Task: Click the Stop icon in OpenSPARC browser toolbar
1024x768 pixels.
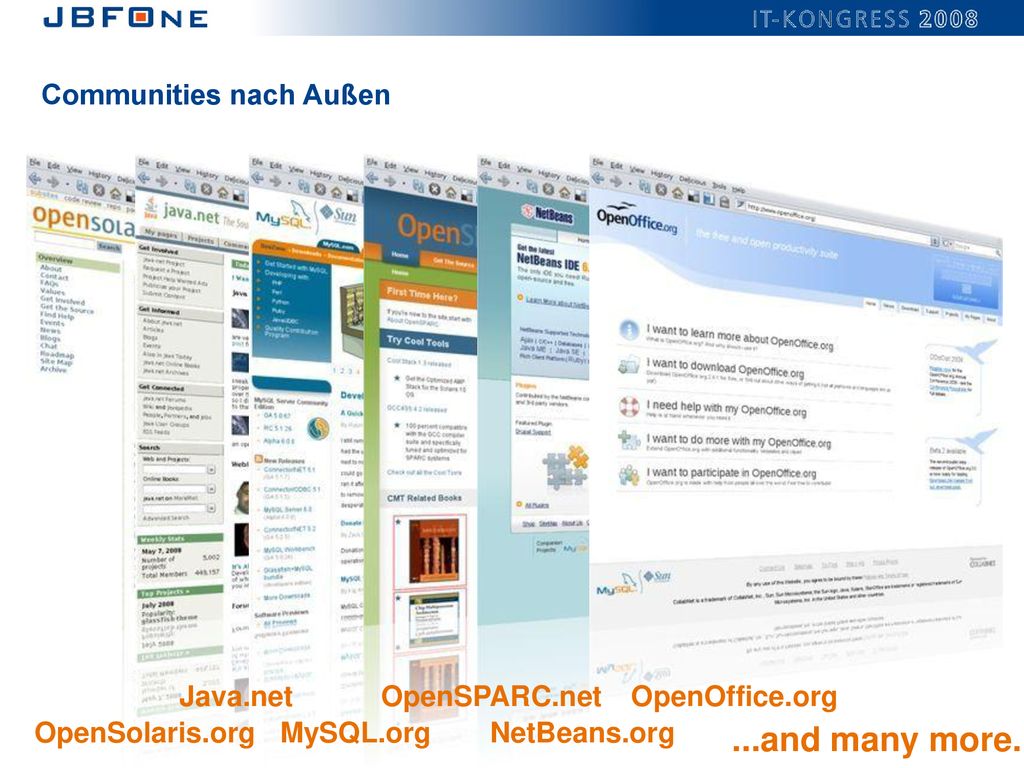Action: click(434, 189)
